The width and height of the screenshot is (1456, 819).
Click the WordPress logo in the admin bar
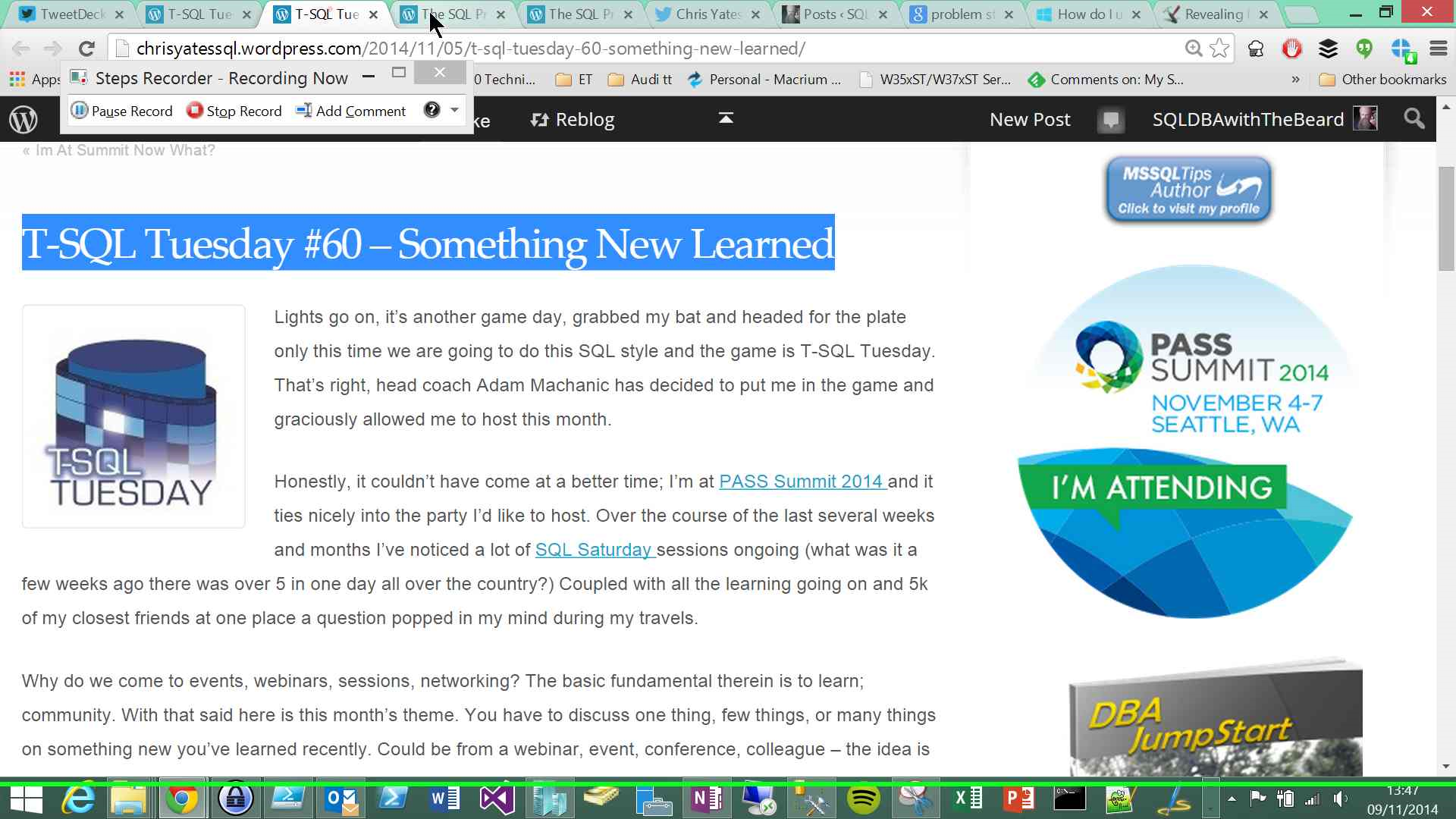pos(24,119)
